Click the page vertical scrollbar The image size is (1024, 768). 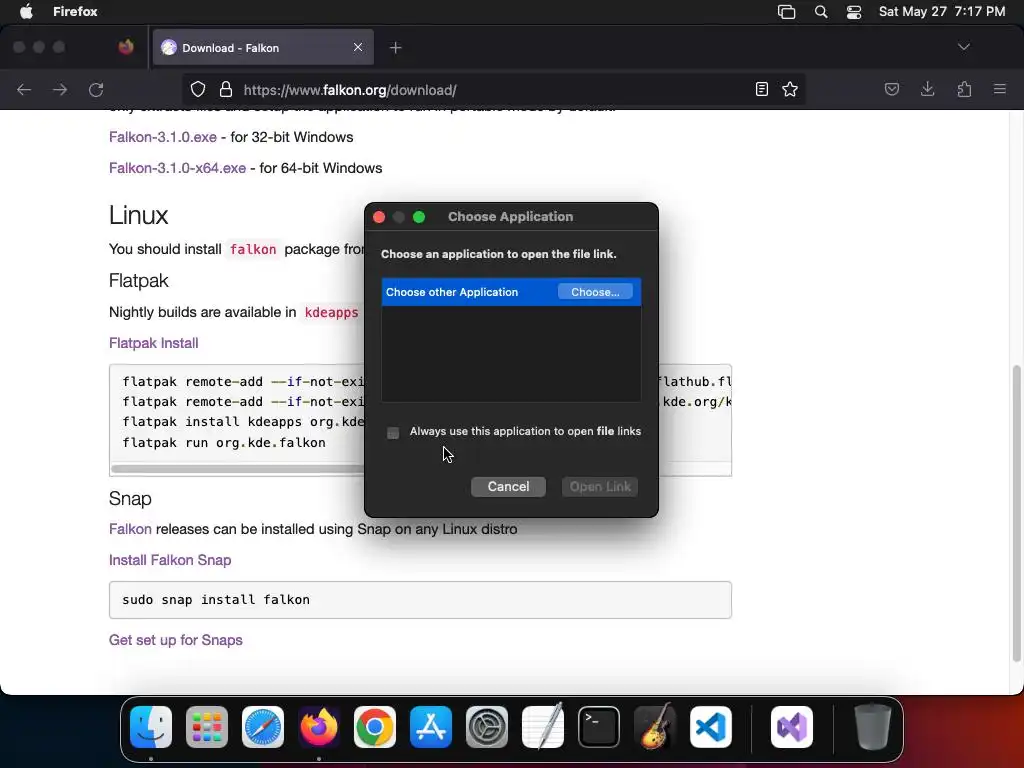(x=1016, y=513)
